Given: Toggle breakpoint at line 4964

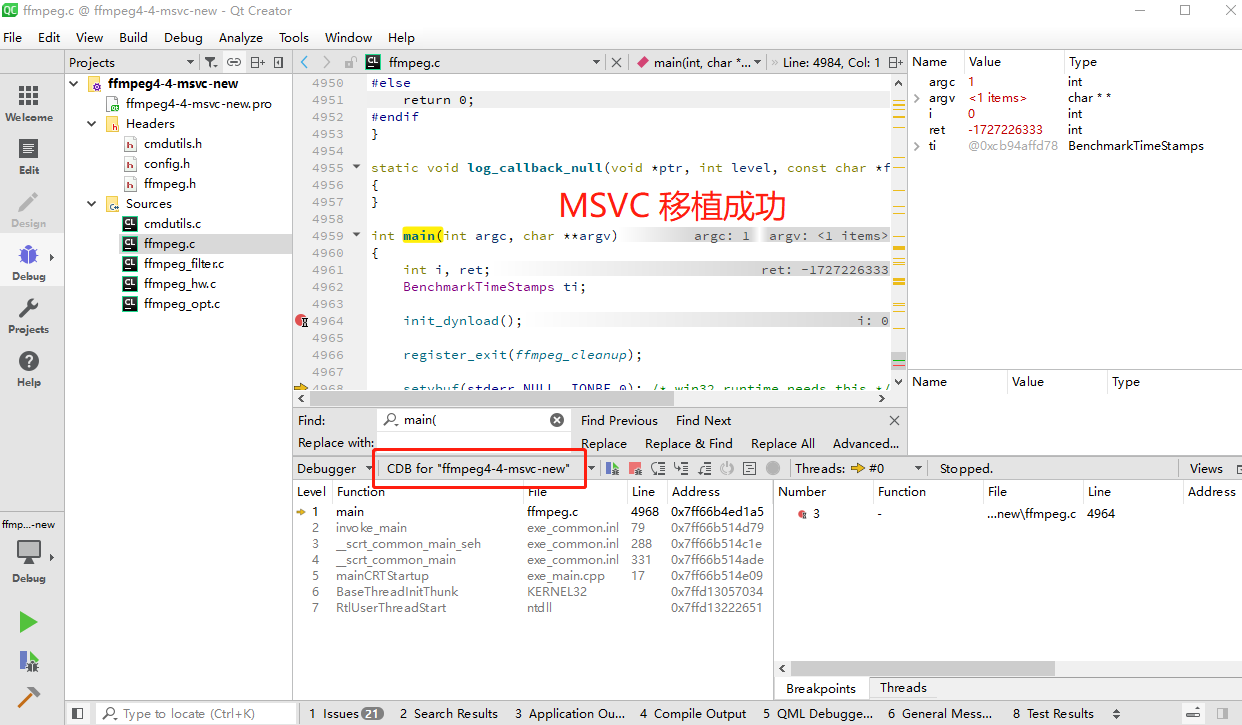Looking at the screenshot, I should (301, 321).
